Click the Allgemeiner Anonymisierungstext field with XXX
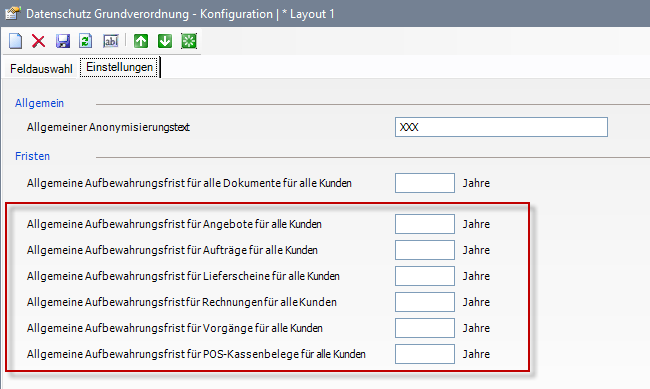 click(501, 127)
